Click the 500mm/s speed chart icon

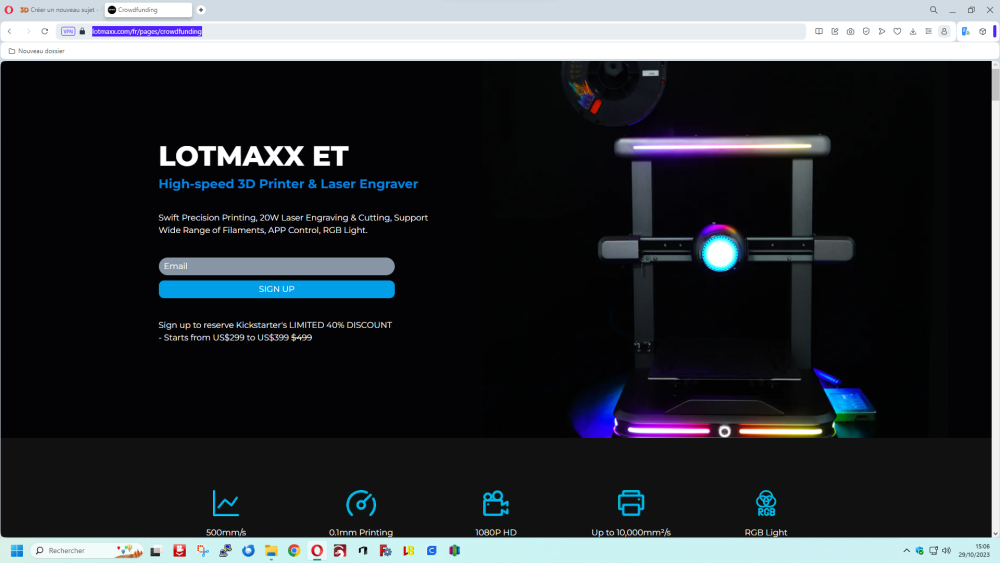(226, 503)
